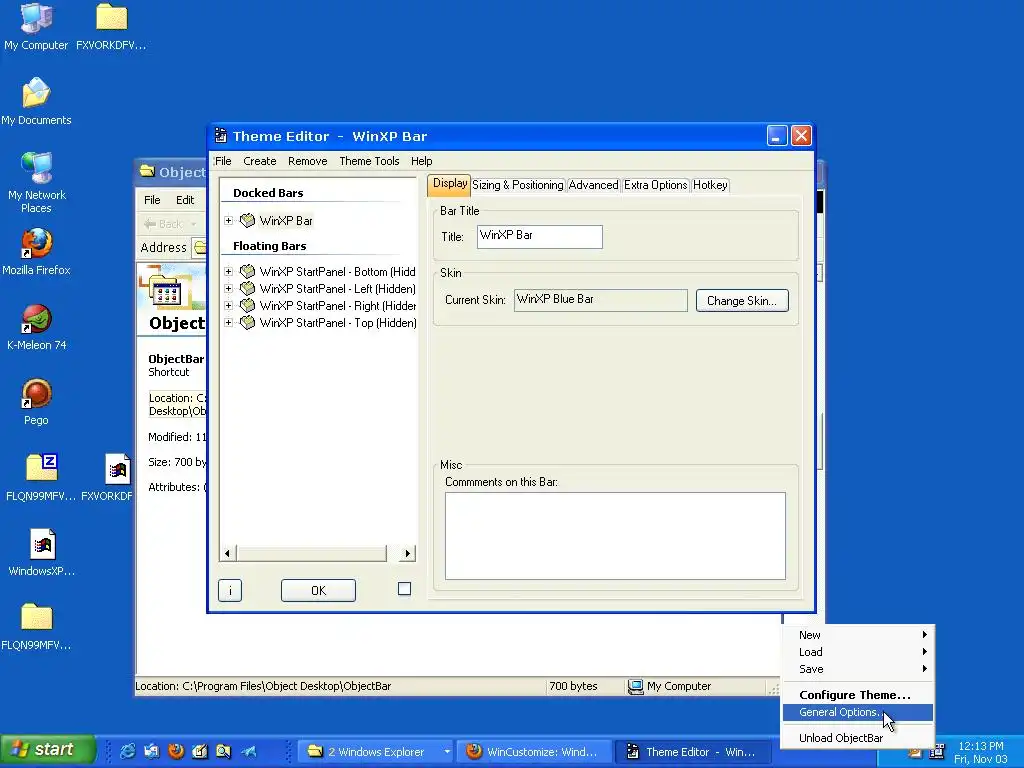This screenshot has height=768, width=1024.
Task: Select the FXVORKDFV... folder at top of desktop
Action: (111, 26)
